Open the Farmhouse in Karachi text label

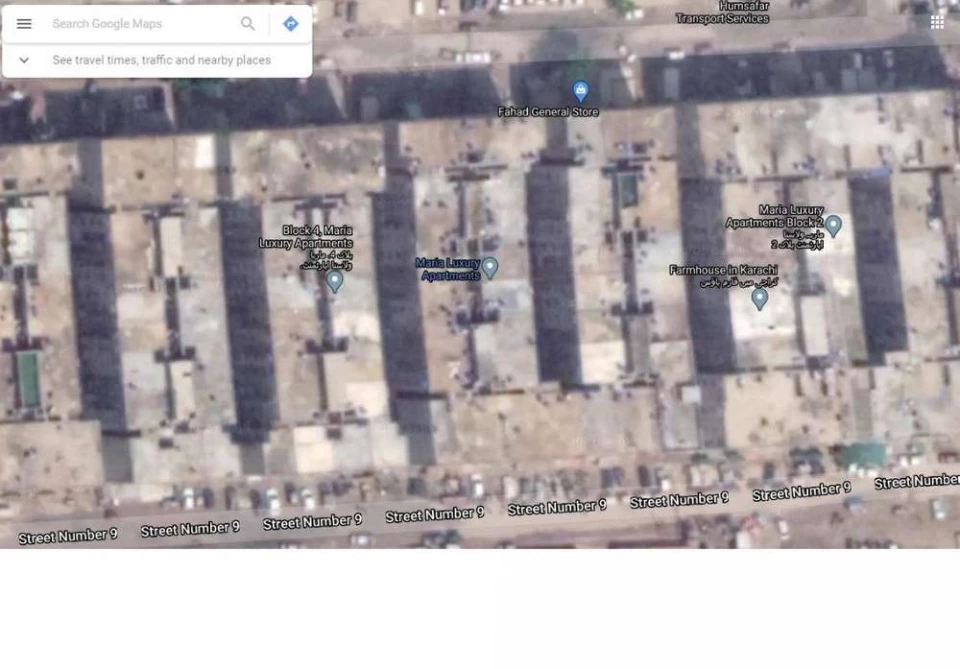(x=723, y=270)
